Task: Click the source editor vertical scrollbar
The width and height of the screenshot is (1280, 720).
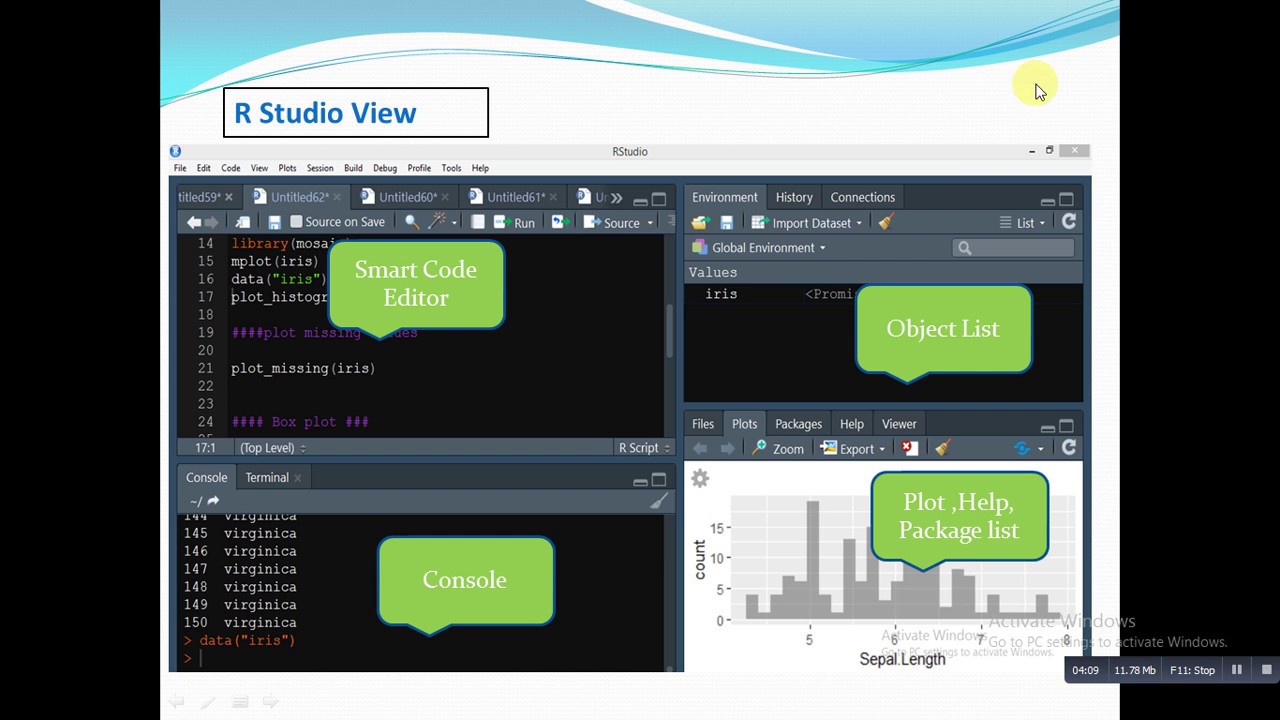Action: [669, 330]
